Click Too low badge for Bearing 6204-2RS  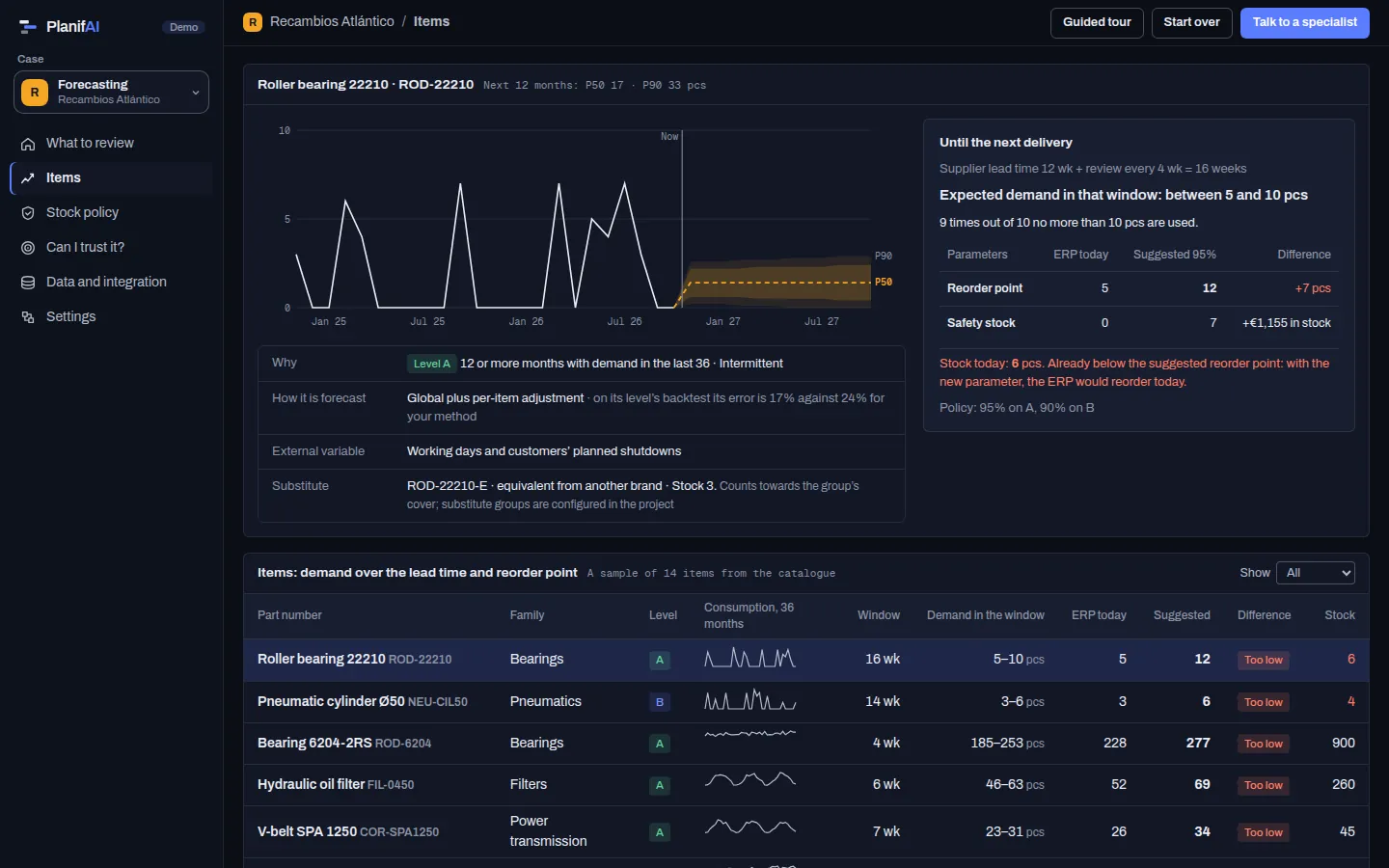pyautogui.click(x=1264, y=744)
